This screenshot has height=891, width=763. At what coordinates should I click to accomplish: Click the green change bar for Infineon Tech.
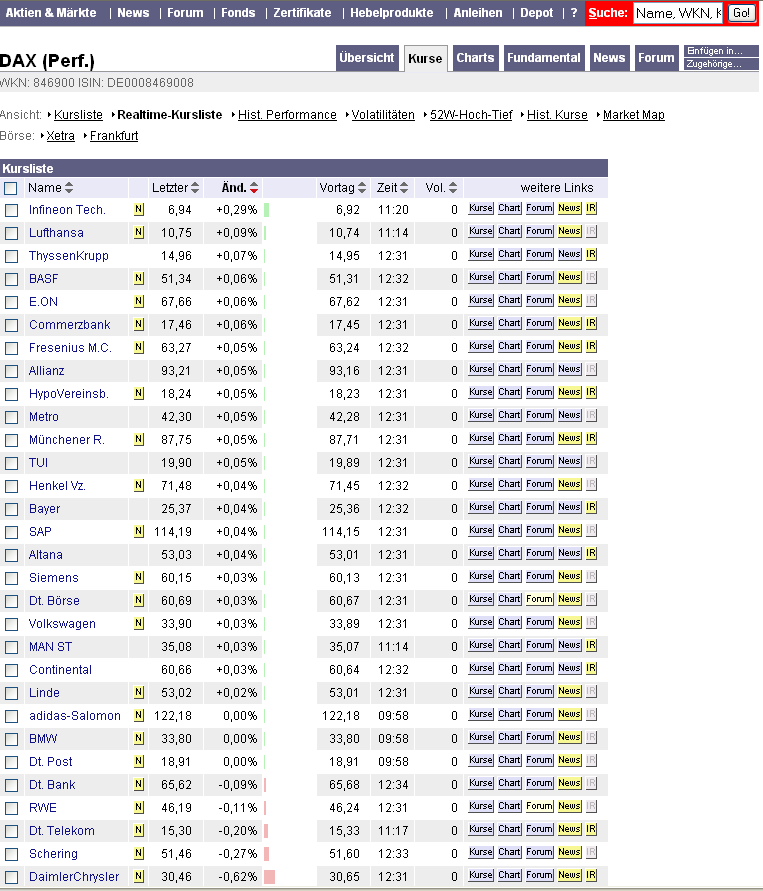266,210
